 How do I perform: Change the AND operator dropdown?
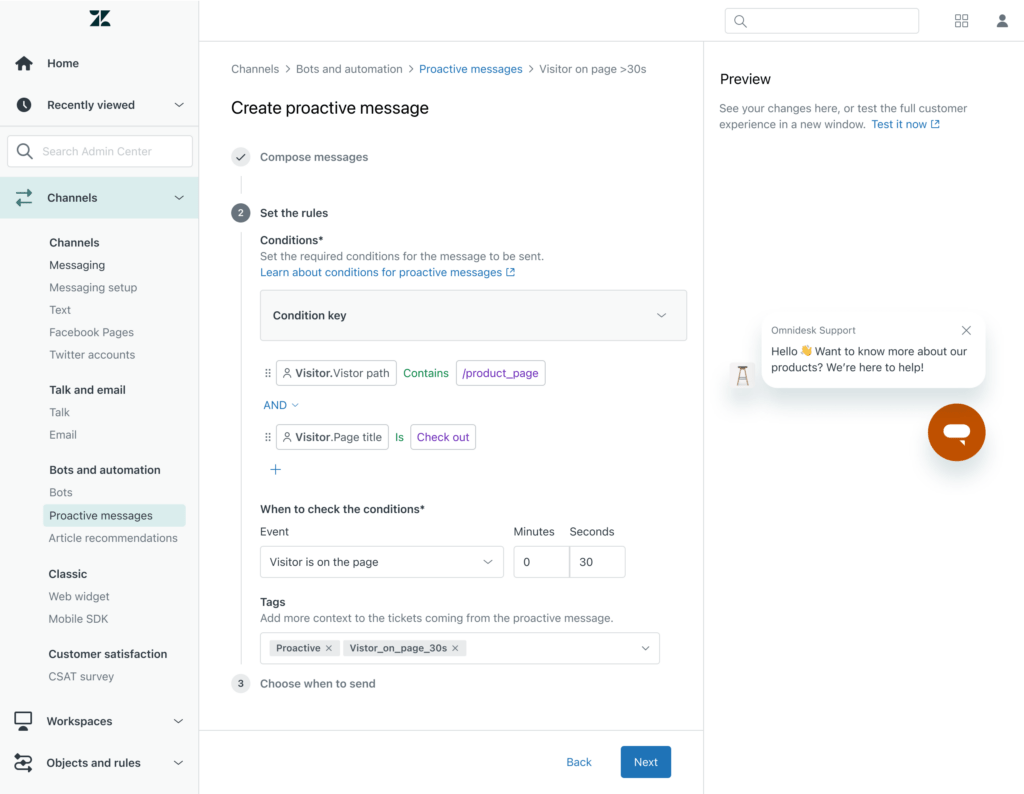281,405
